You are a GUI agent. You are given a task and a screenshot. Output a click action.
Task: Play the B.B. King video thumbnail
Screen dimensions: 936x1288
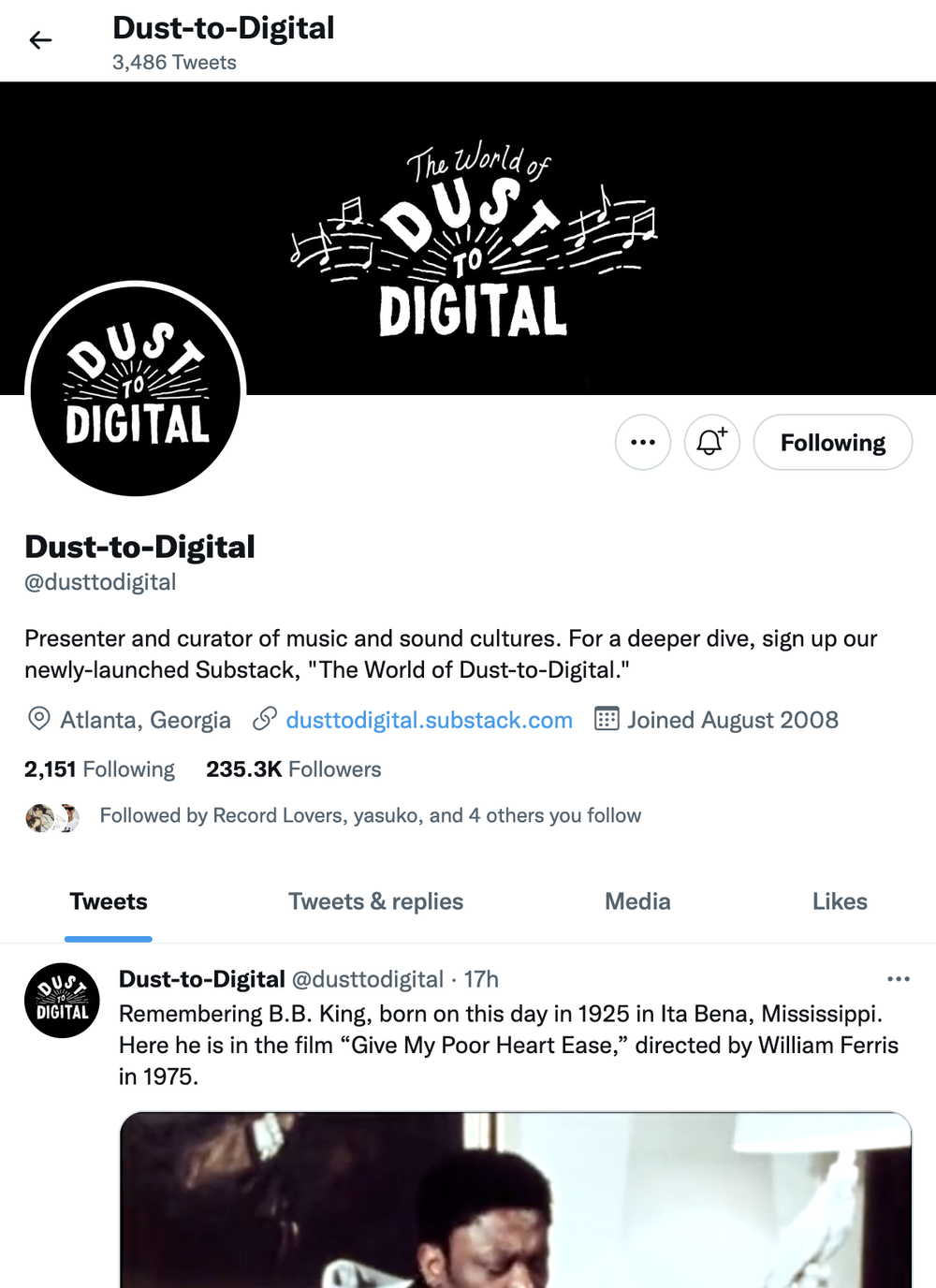(516, 1200)
